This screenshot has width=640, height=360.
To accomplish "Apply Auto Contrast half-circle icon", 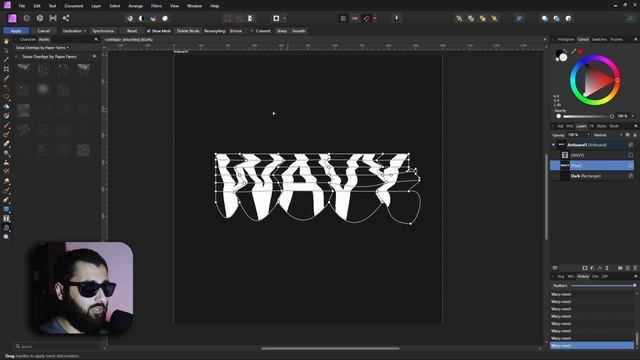I will coord(141,18).
